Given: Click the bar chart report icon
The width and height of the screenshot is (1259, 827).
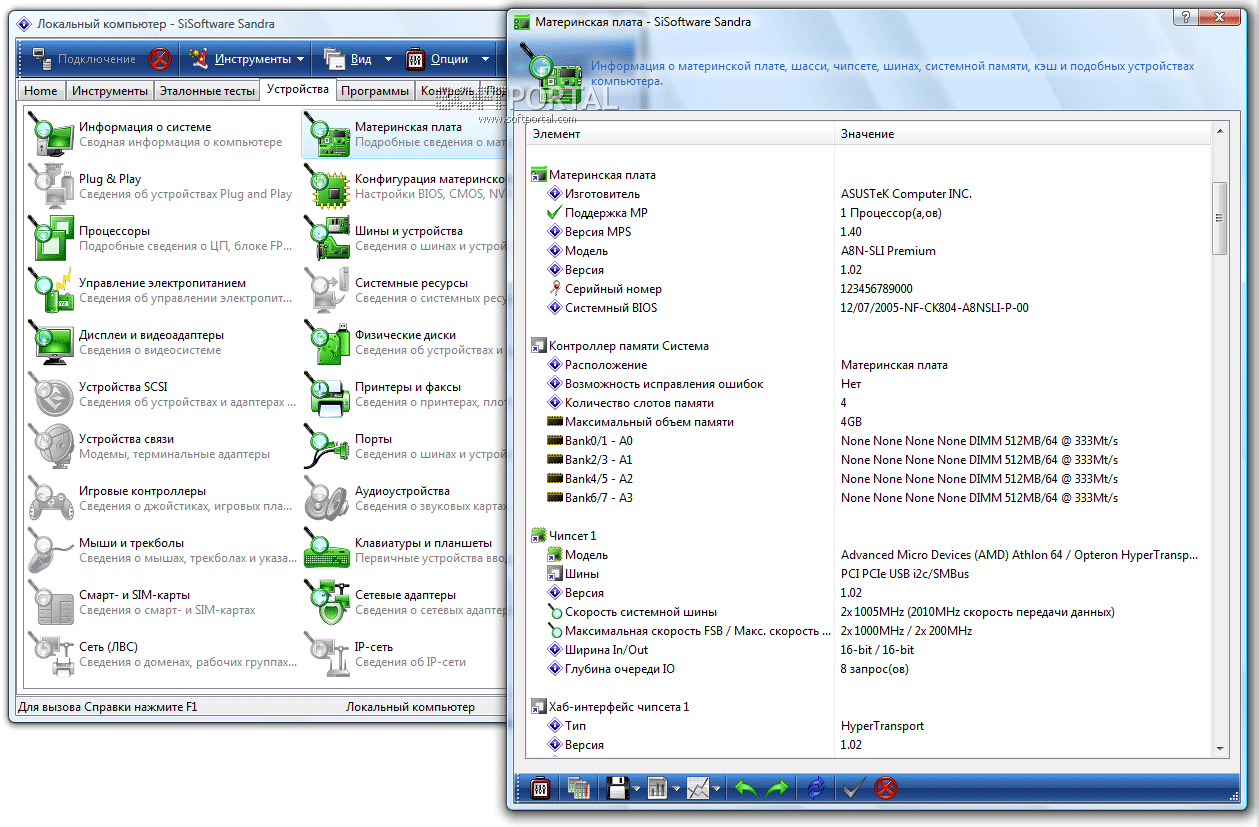Looking at the screenshot, I should [657, 788].
